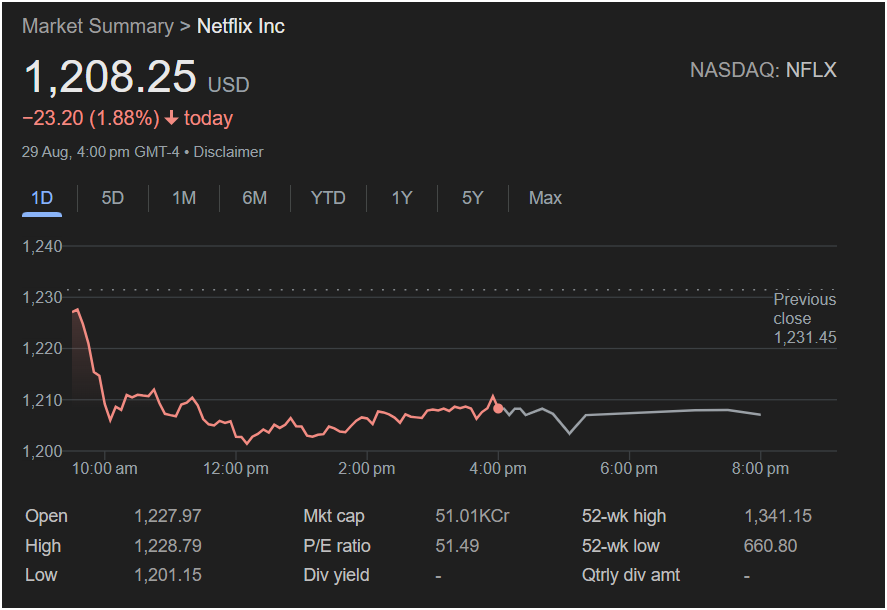Open the Disclaimer link
Viewport: 887px width, 610px height.
[229, 152]
